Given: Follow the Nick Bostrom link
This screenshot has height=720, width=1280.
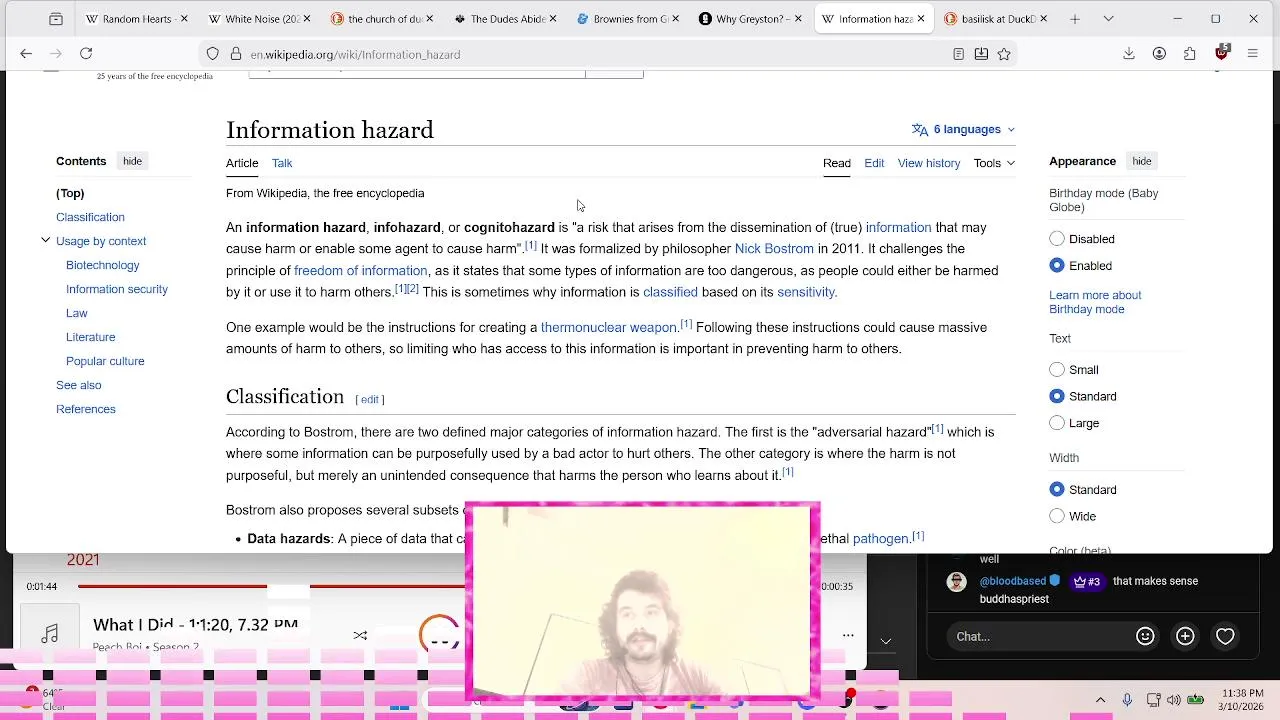Looking at the screenshot, I should [774, 249].
